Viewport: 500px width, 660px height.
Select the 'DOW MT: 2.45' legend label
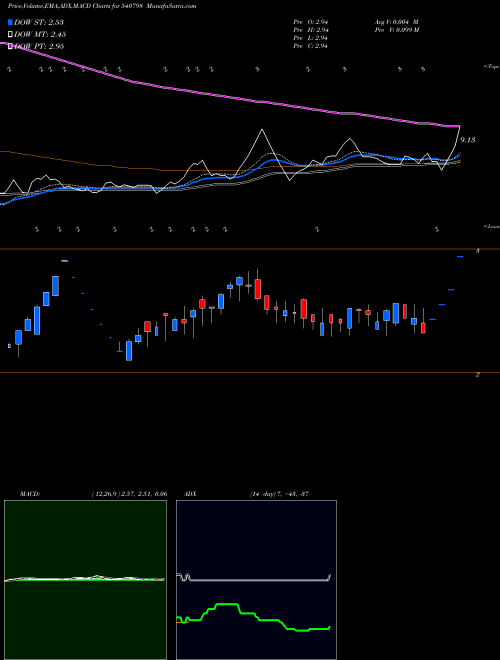[40, 34]
